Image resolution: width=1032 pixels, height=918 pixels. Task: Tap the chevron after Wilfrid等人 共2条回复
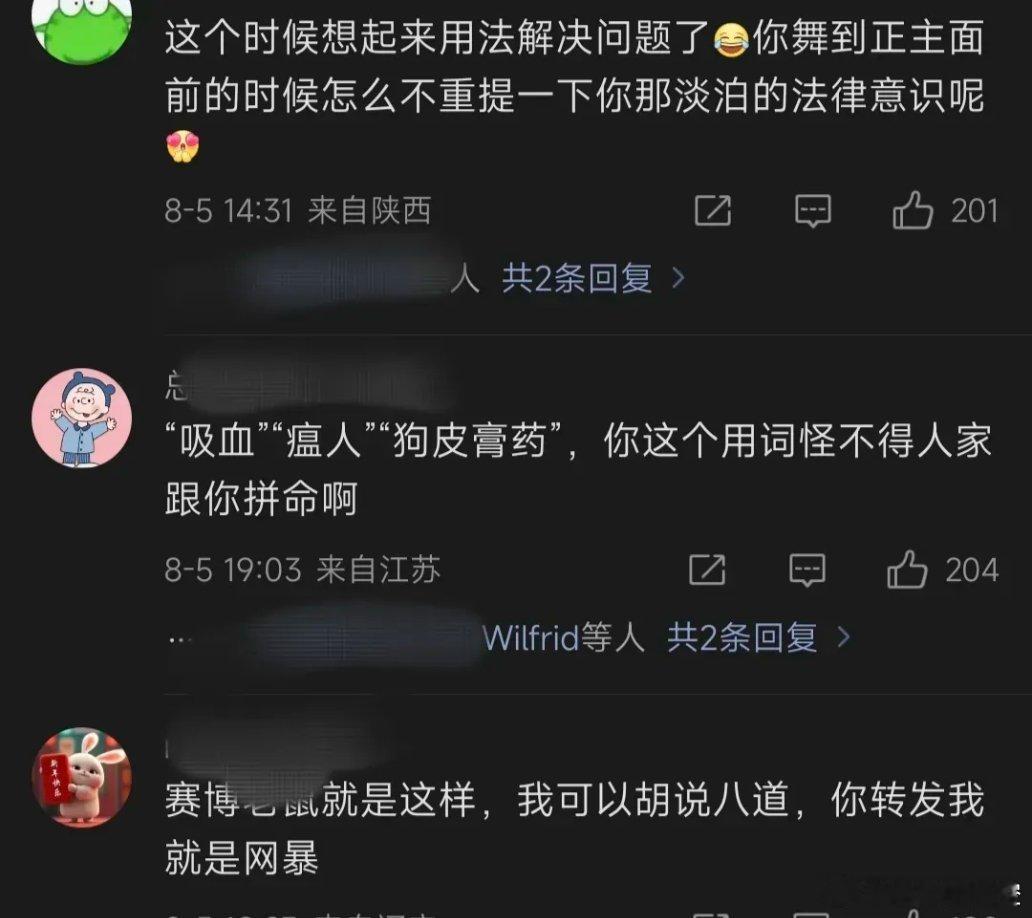click(843, 637)
